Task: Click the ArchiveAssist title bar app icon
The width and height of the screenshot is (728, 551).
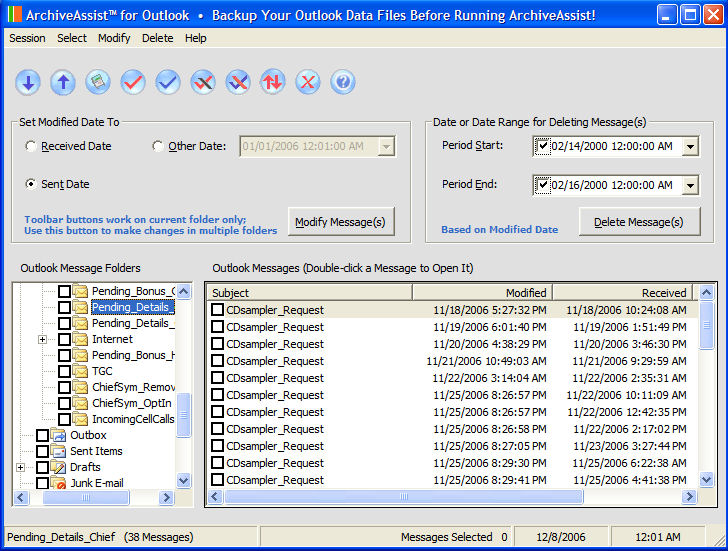Action: [x=14, y=15]
